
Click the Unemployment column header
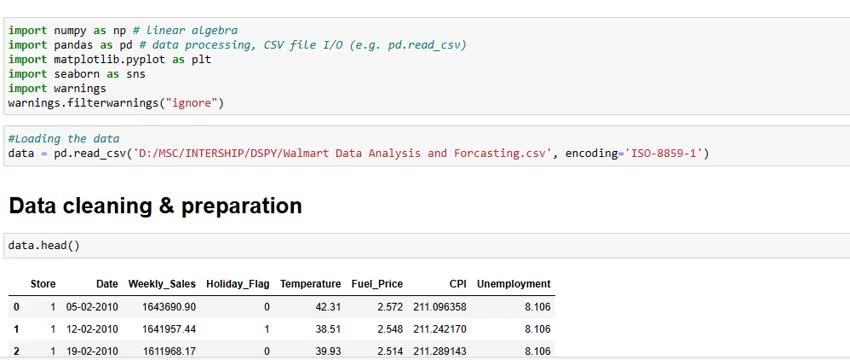pyautogui.click(x=513, y=284)
